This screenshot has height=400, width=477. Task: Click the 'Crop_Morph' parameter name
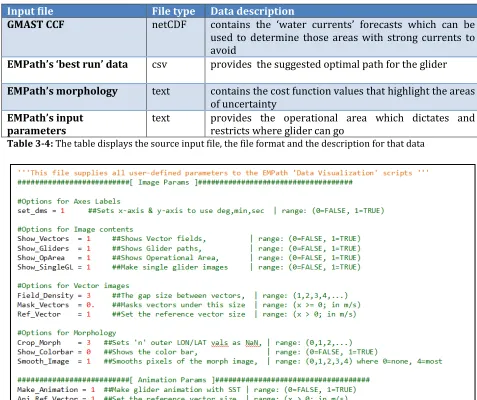point(39,342)
